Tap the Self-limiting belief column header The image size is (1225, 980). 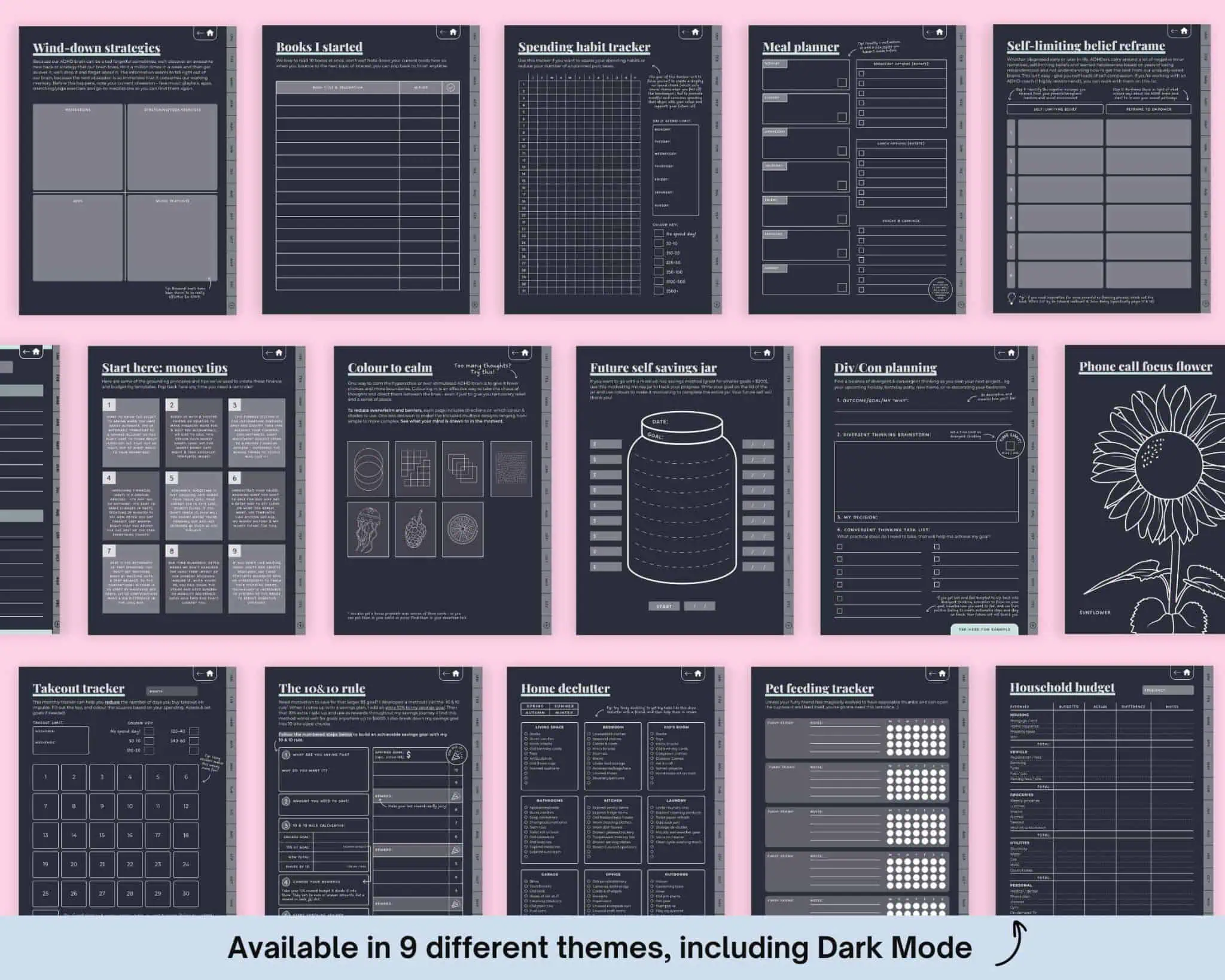coord(1055,109)
